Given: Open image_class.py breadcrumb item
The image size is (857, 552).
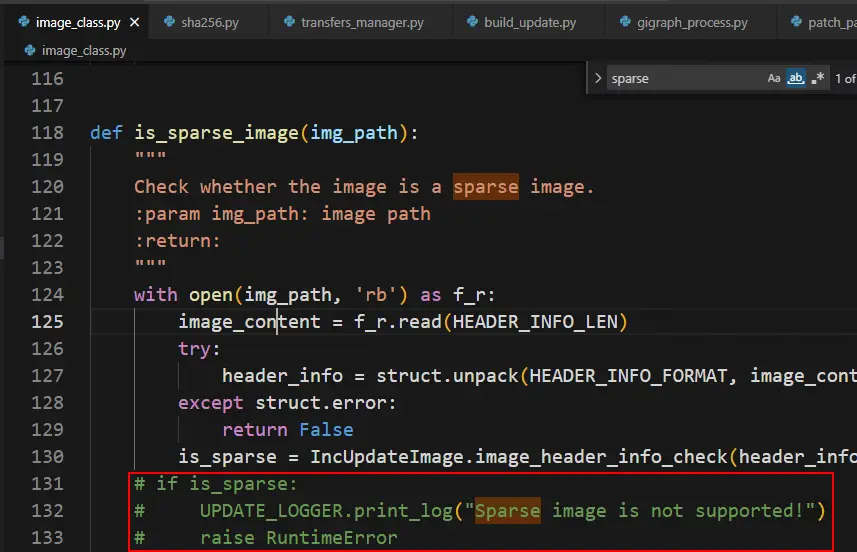Looking at the screenshot, I should pos(84,51).
